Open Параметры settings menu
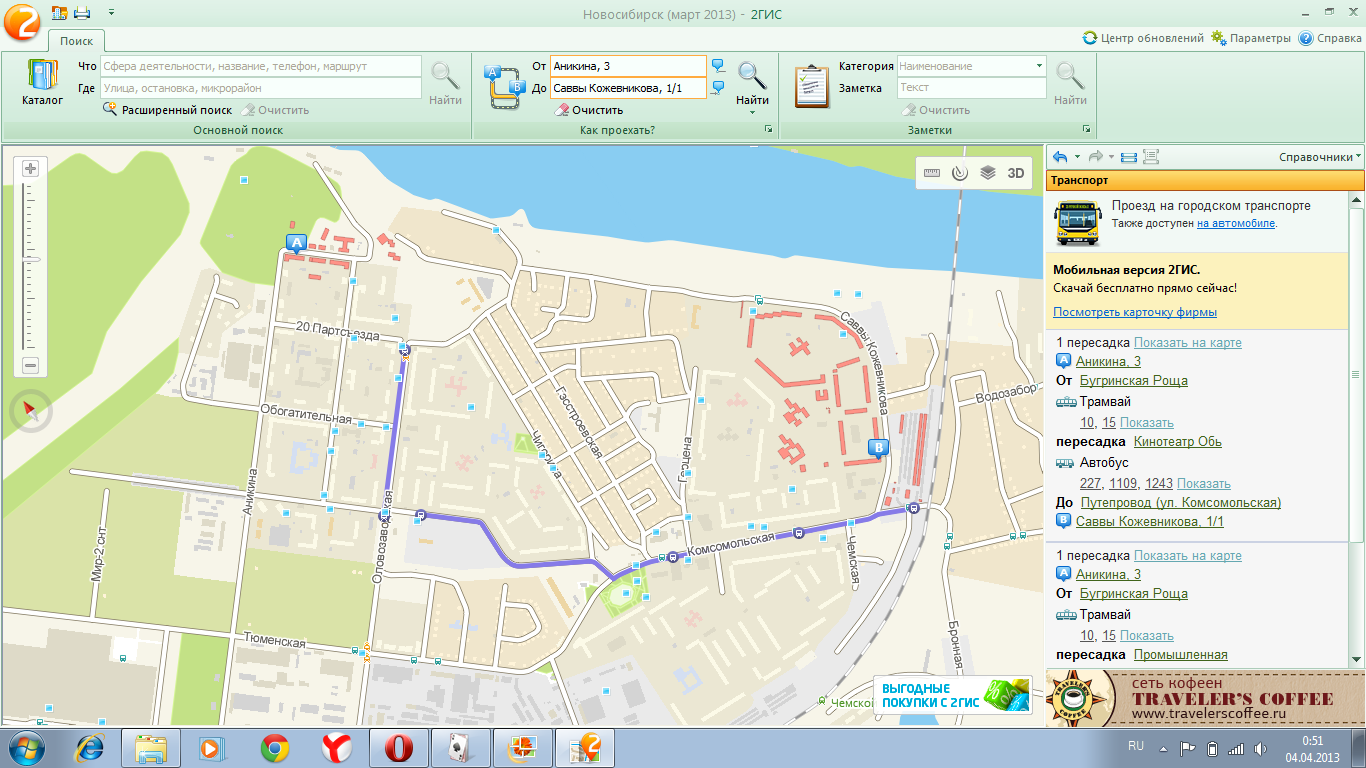This screenshot has width=1366, height=768. coord(1252,38)
